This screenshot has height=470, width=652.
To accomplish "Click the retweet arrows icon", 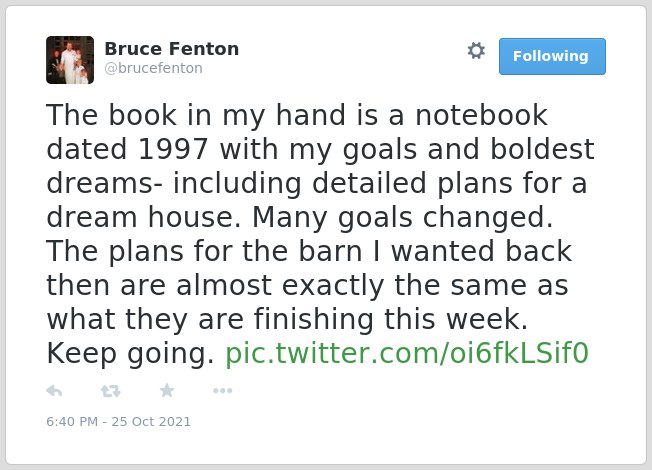I will [111, 391].
